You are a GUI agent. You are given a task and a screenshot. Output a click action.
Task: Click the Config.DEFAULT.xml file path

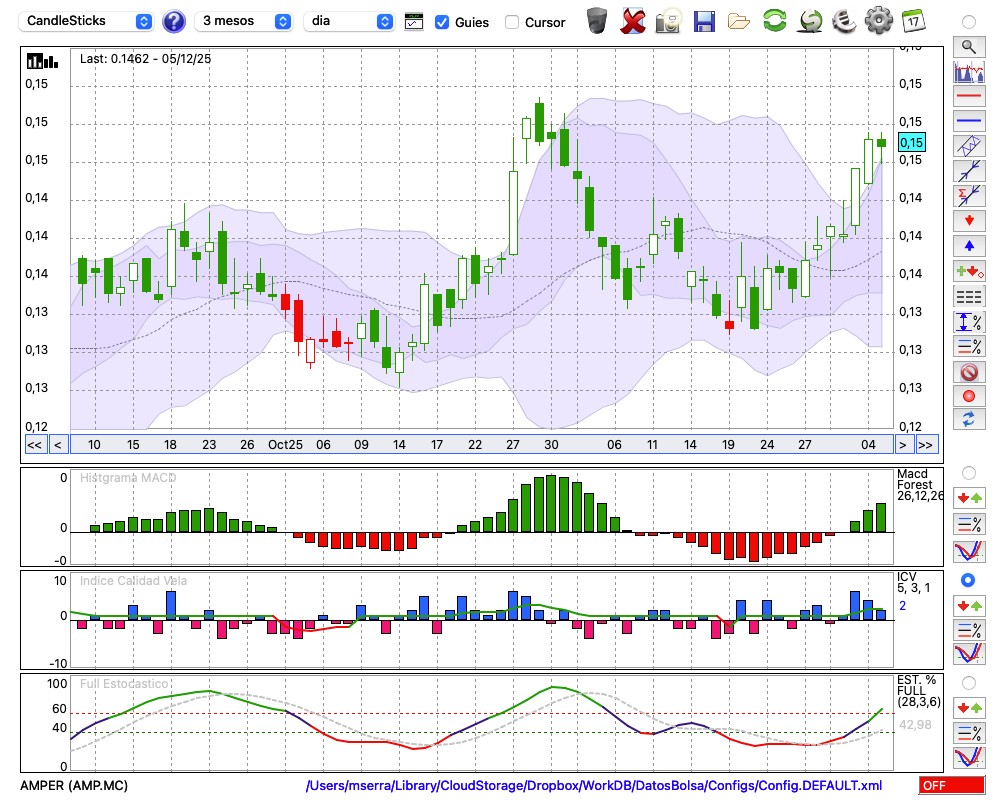594,786
